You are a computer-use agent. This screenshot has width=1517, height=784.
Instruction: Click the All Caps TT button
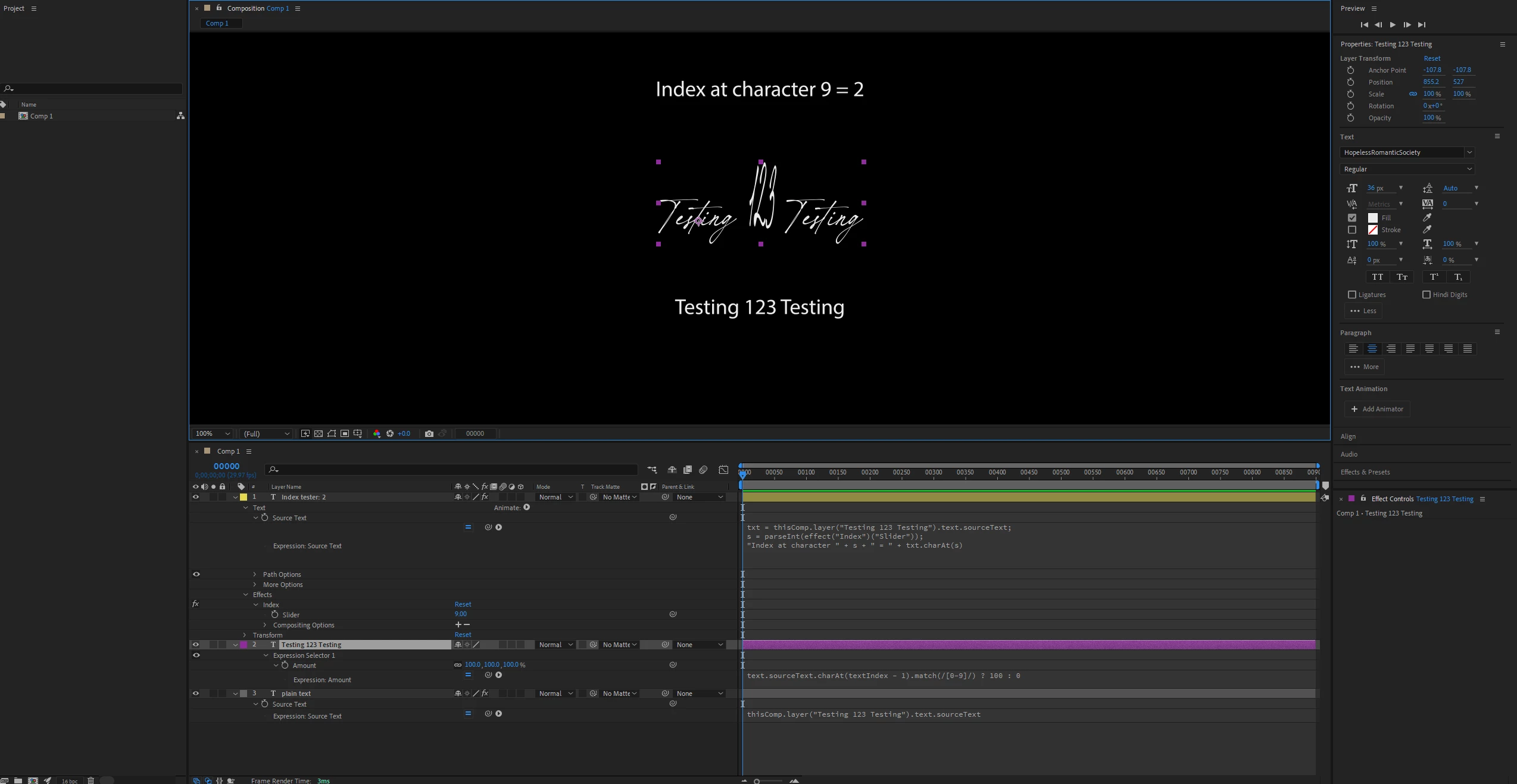(1377, 277)
